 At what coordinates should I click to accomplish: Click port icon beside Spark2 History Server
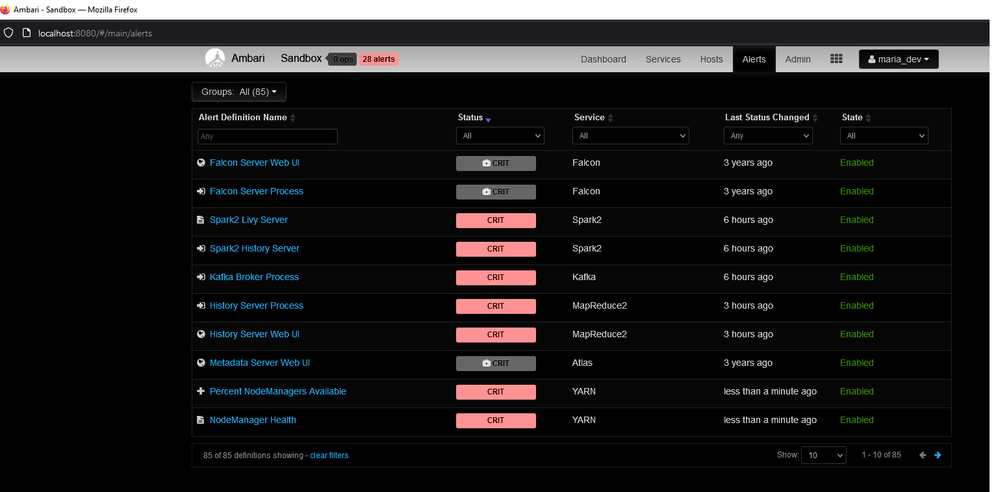[200, 248]
